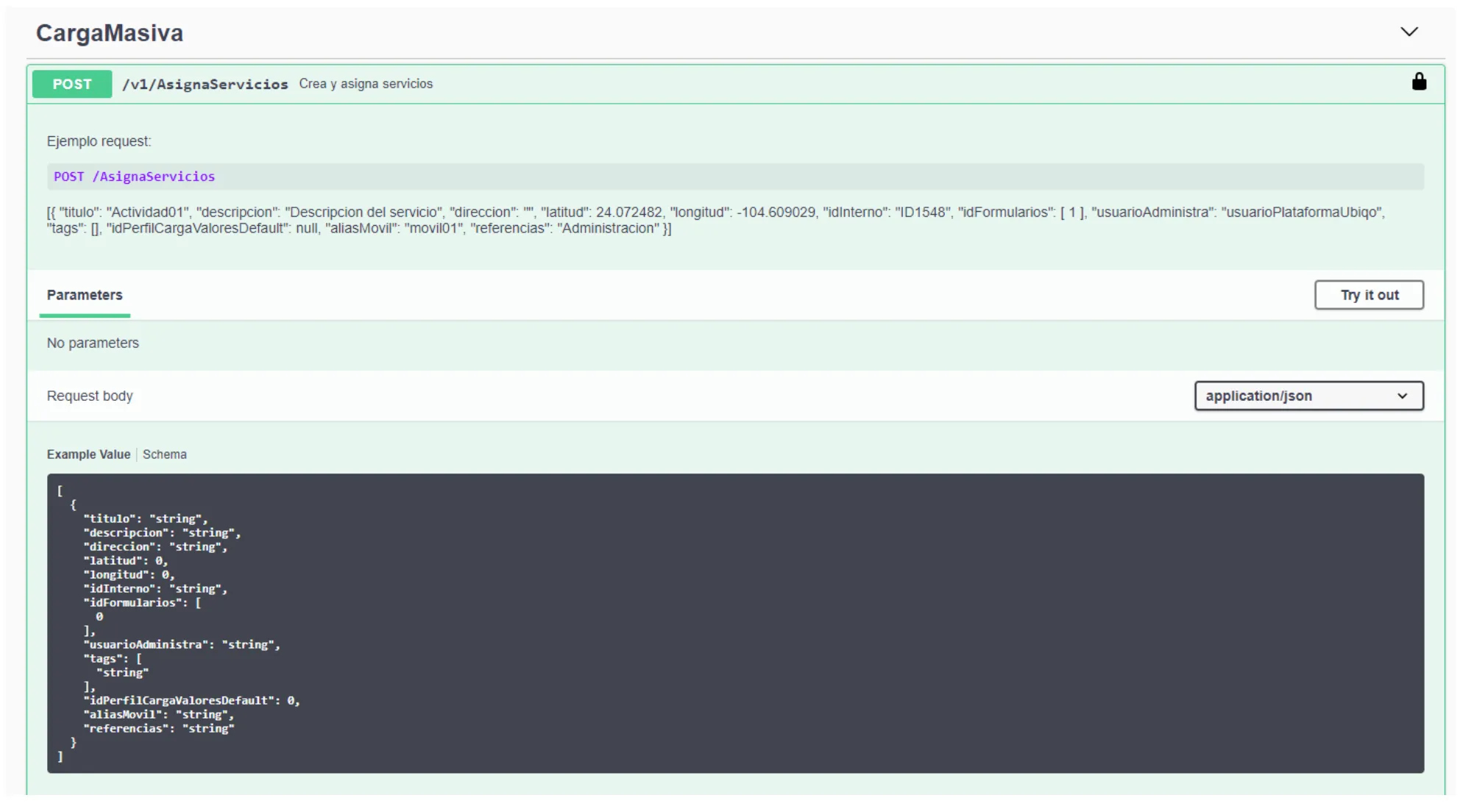Click the "usuarioAdministra": "string" line

(x=182, y=644)
